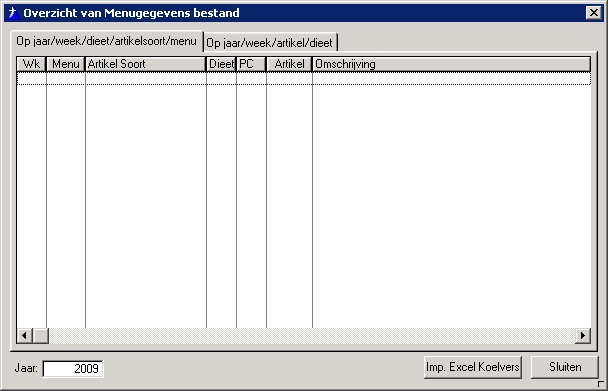
Task: Click the Imp. Excel Koelvers button
Action: 473,367
